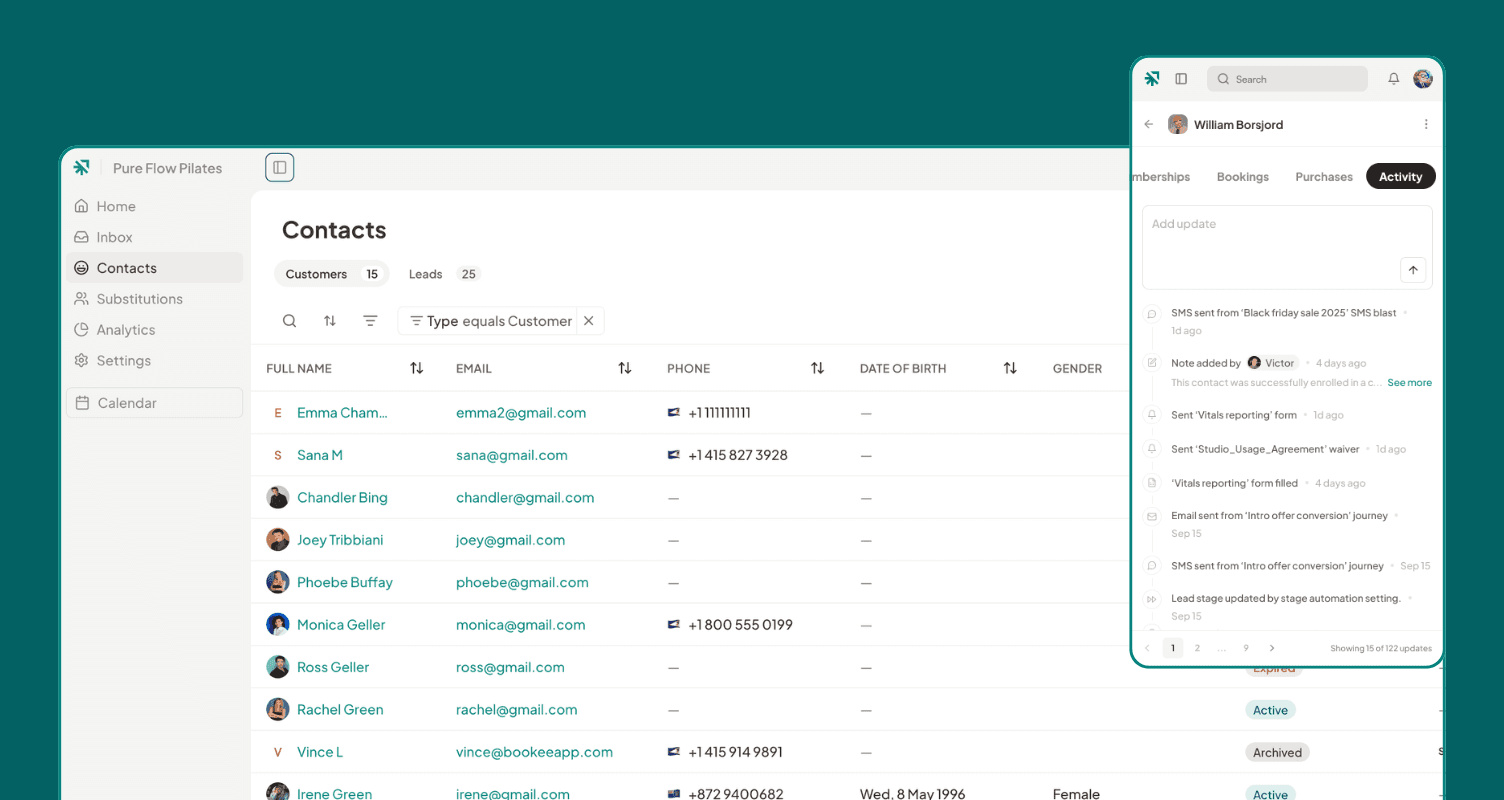
Task: Click the icon beside Lead stage updated entry
Action: [x=1152, y=599]
